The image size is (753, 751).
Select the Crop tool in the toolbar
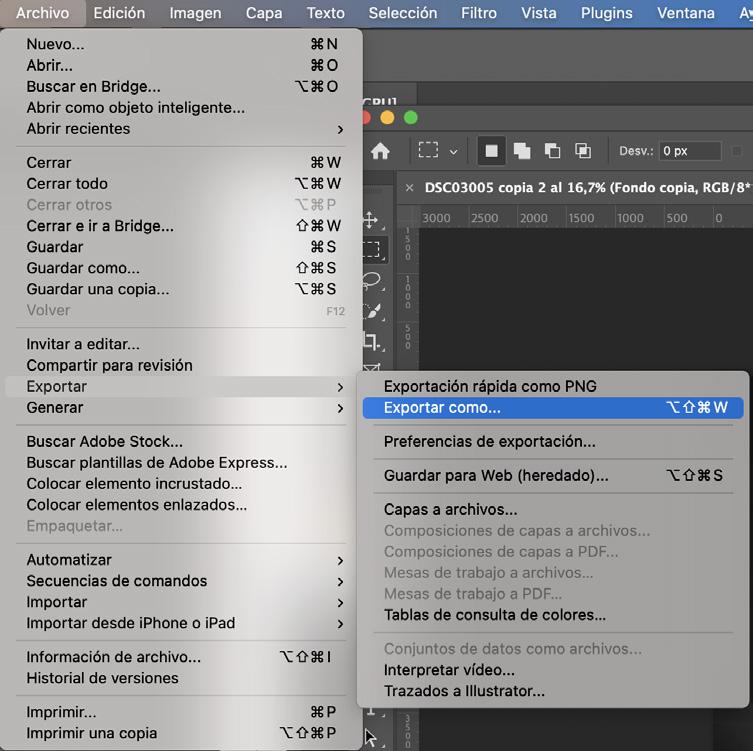[x=373, y=341]
